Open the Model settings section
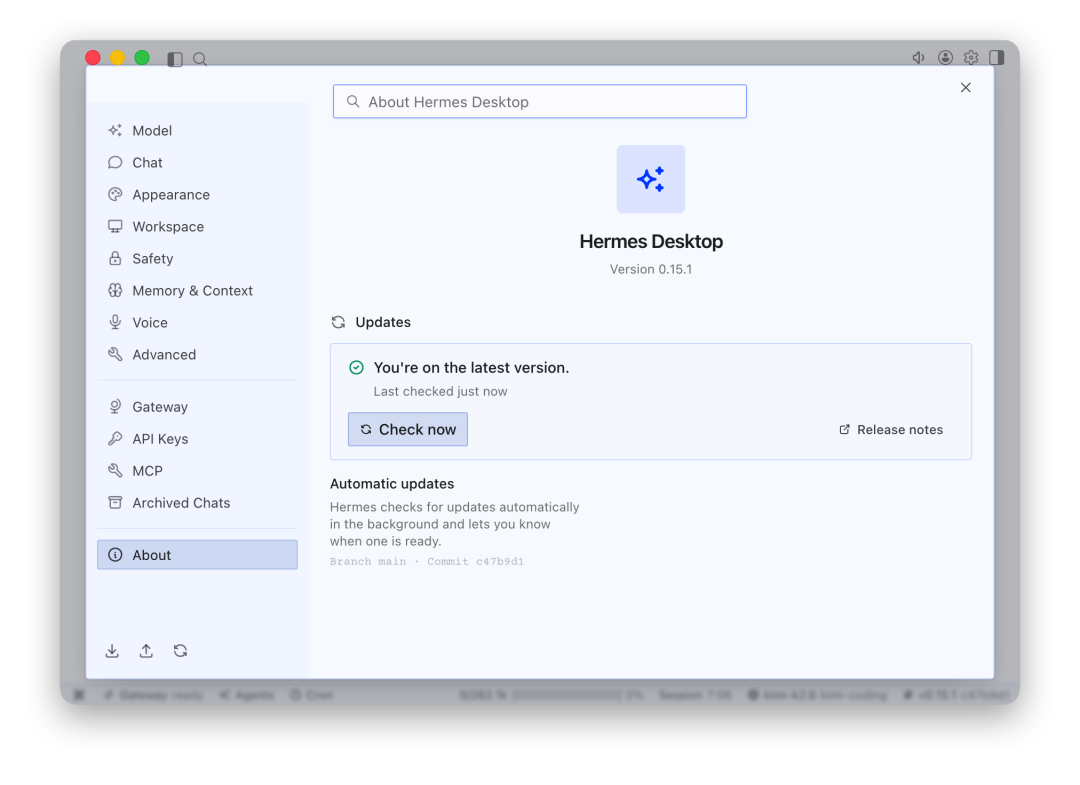 click(198, 131)
